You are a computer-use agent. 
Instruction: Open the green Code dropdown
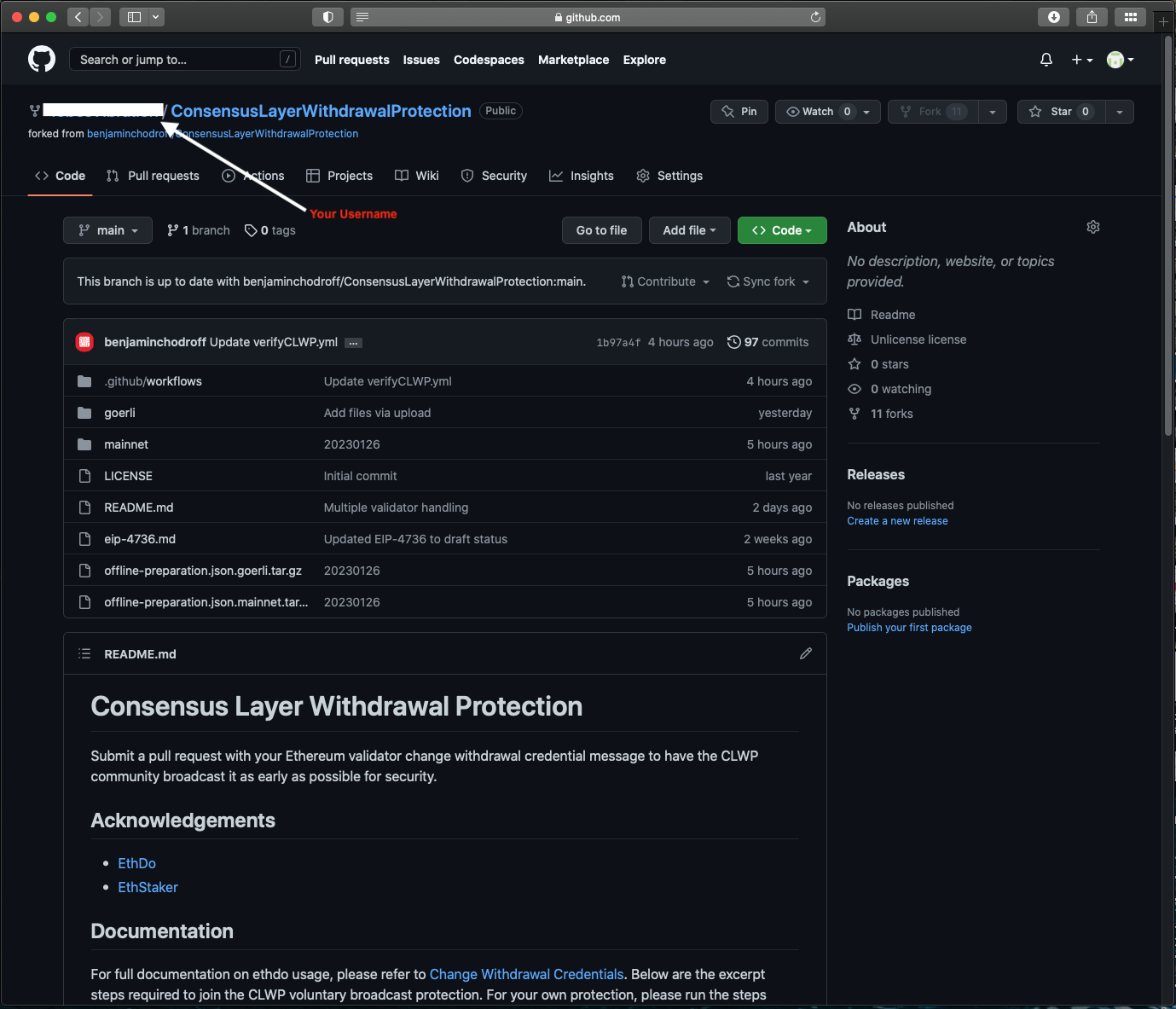click(782, 230)
